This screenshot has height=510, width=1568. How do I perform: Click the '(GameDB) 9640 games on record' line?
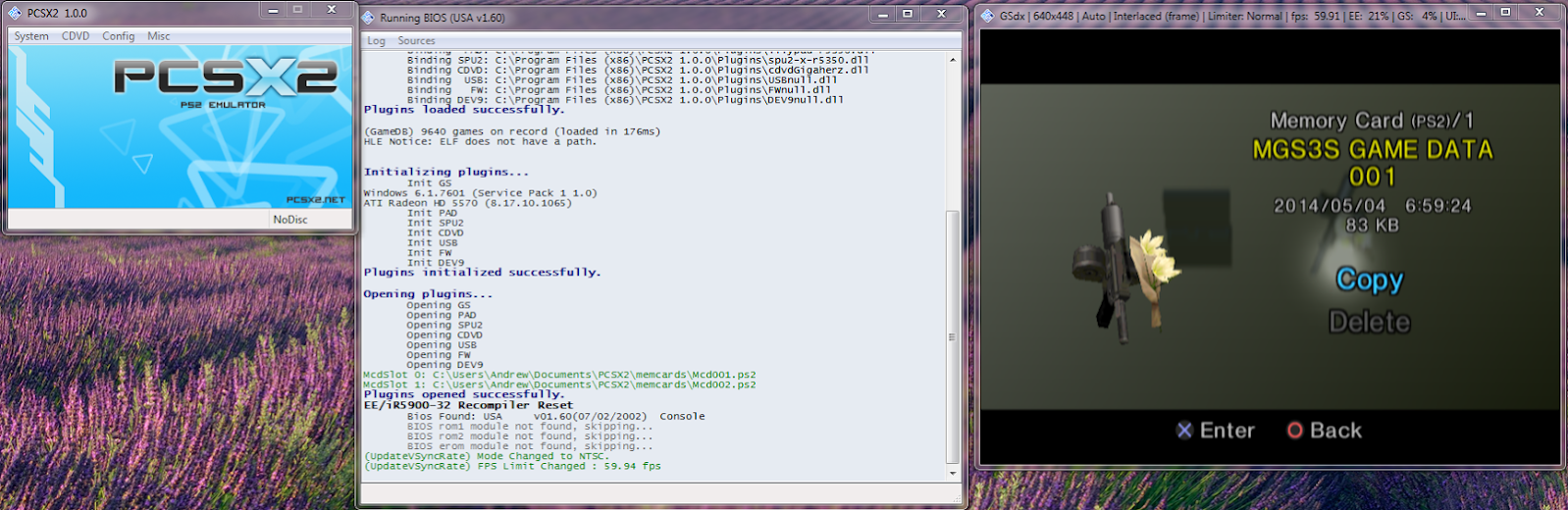[512, 131]
